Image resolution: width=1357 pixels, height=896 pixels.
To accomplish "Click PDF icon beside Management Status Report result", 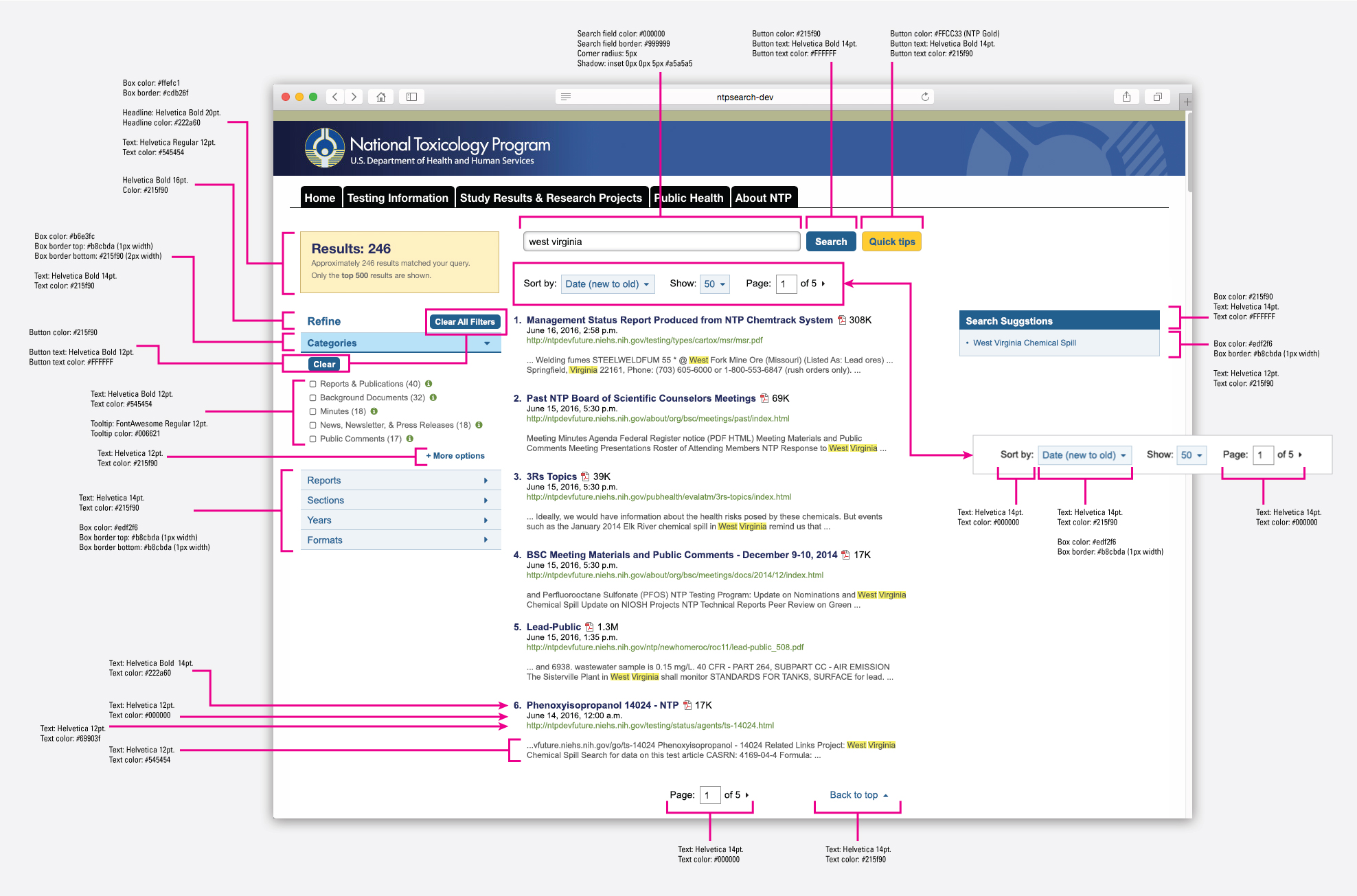I will [841, 320].
